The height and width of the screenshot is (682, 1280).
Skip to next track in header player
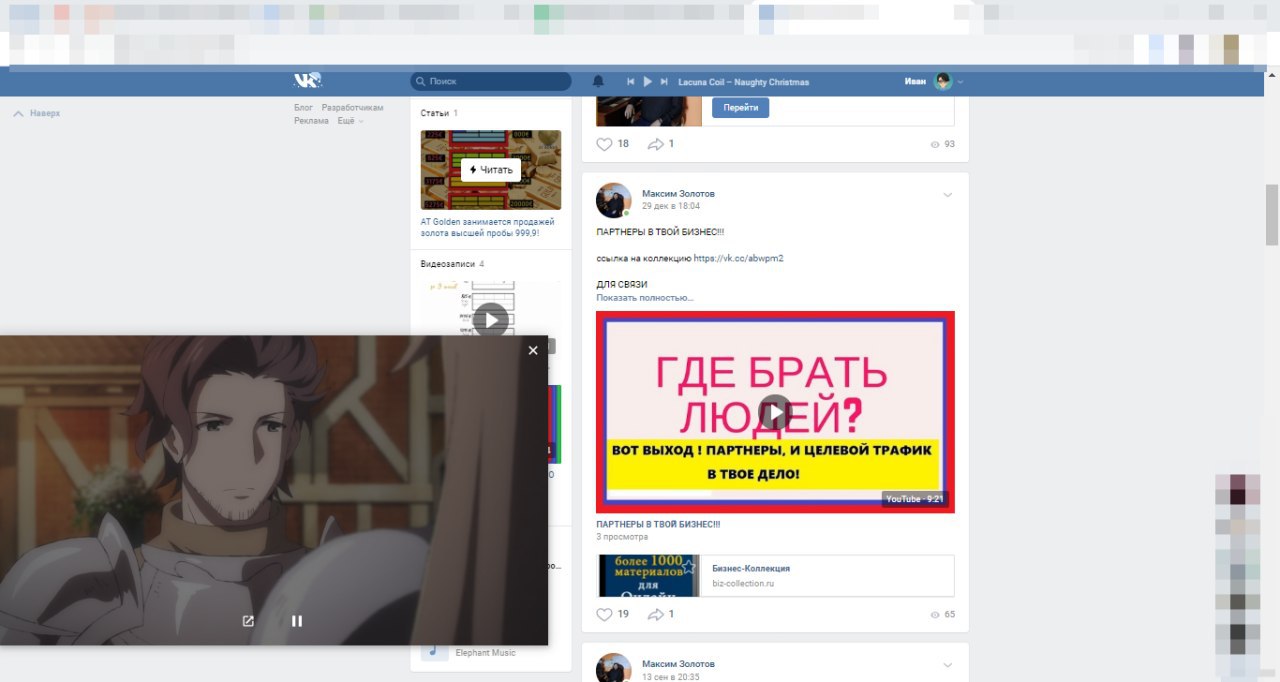664,81
